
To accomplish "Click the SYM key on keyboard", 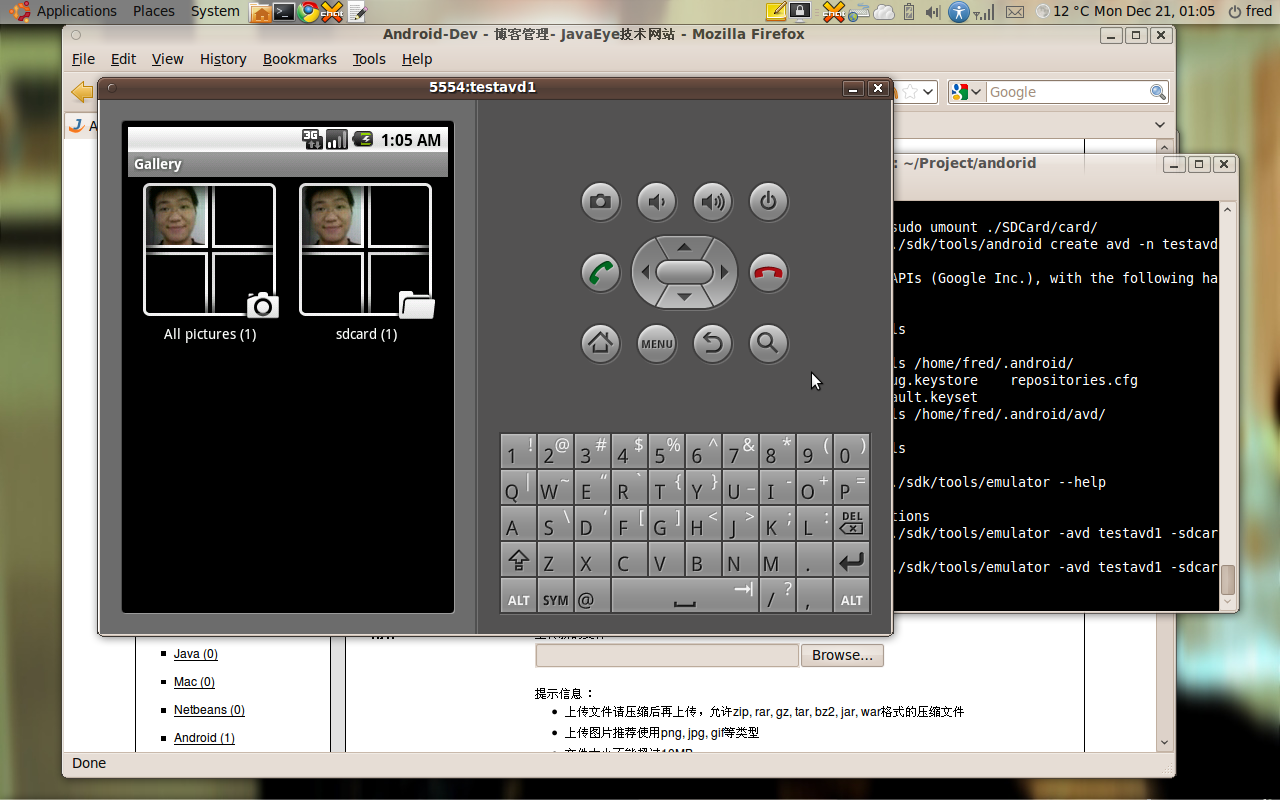I will click(x=555, y=596).
